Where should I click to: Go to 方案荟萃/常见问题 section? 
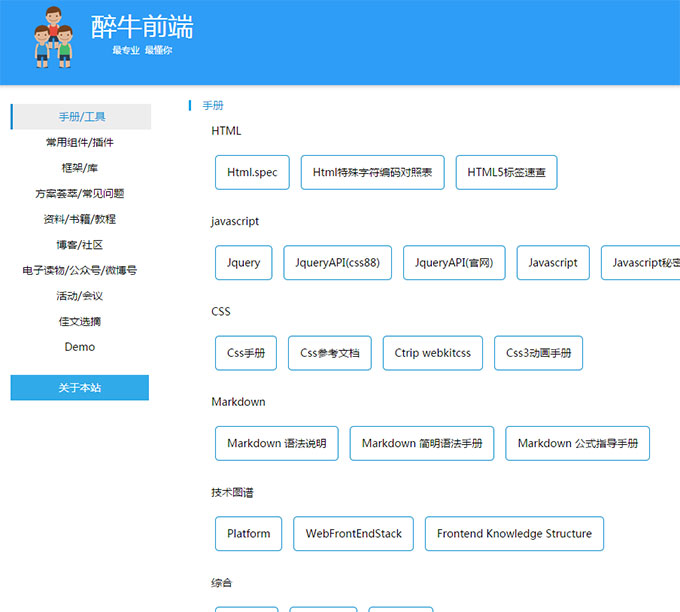point(80,193)
